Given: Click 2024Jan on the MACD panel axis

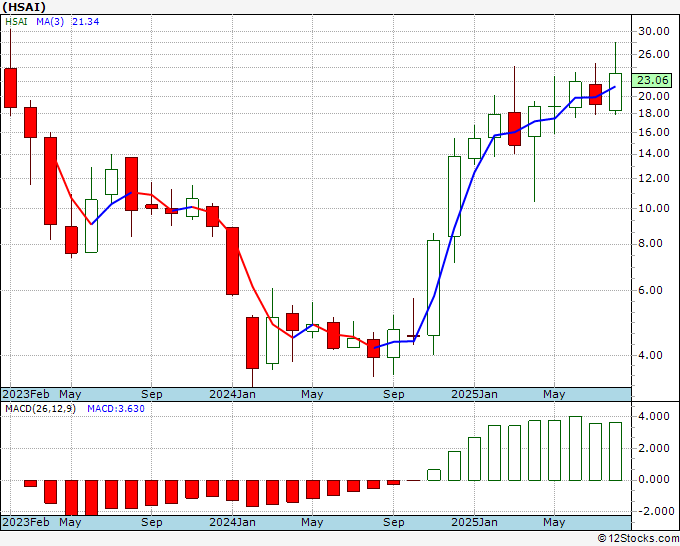Looking at the screenshot, I should point(232,522).
